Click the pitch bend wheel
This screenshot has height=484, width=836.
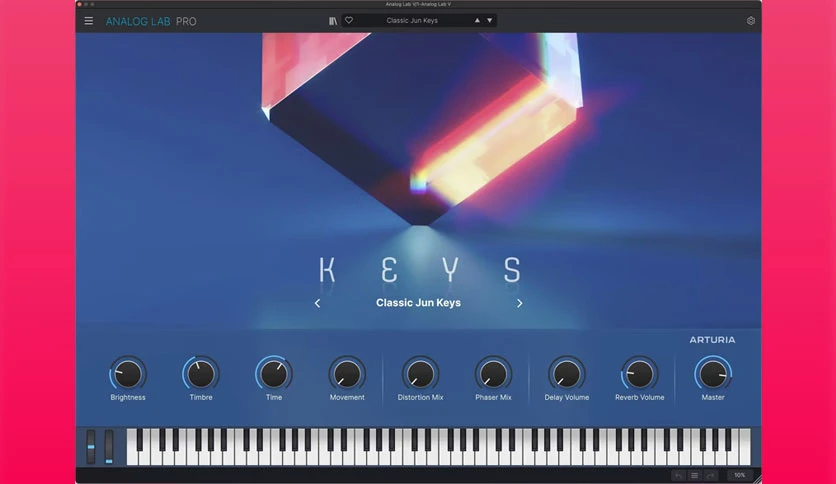tap(91, 446)
